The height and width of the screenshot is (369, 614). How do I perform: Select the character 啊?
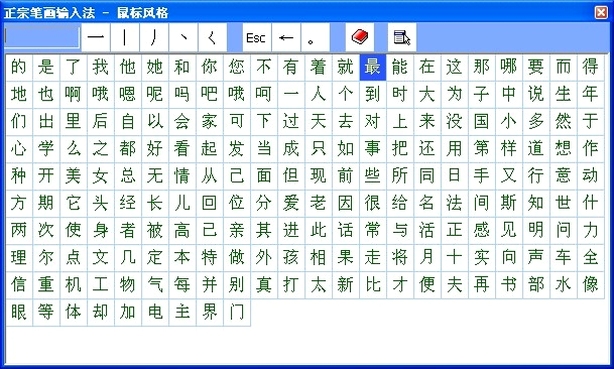click(x=73, y=94)
